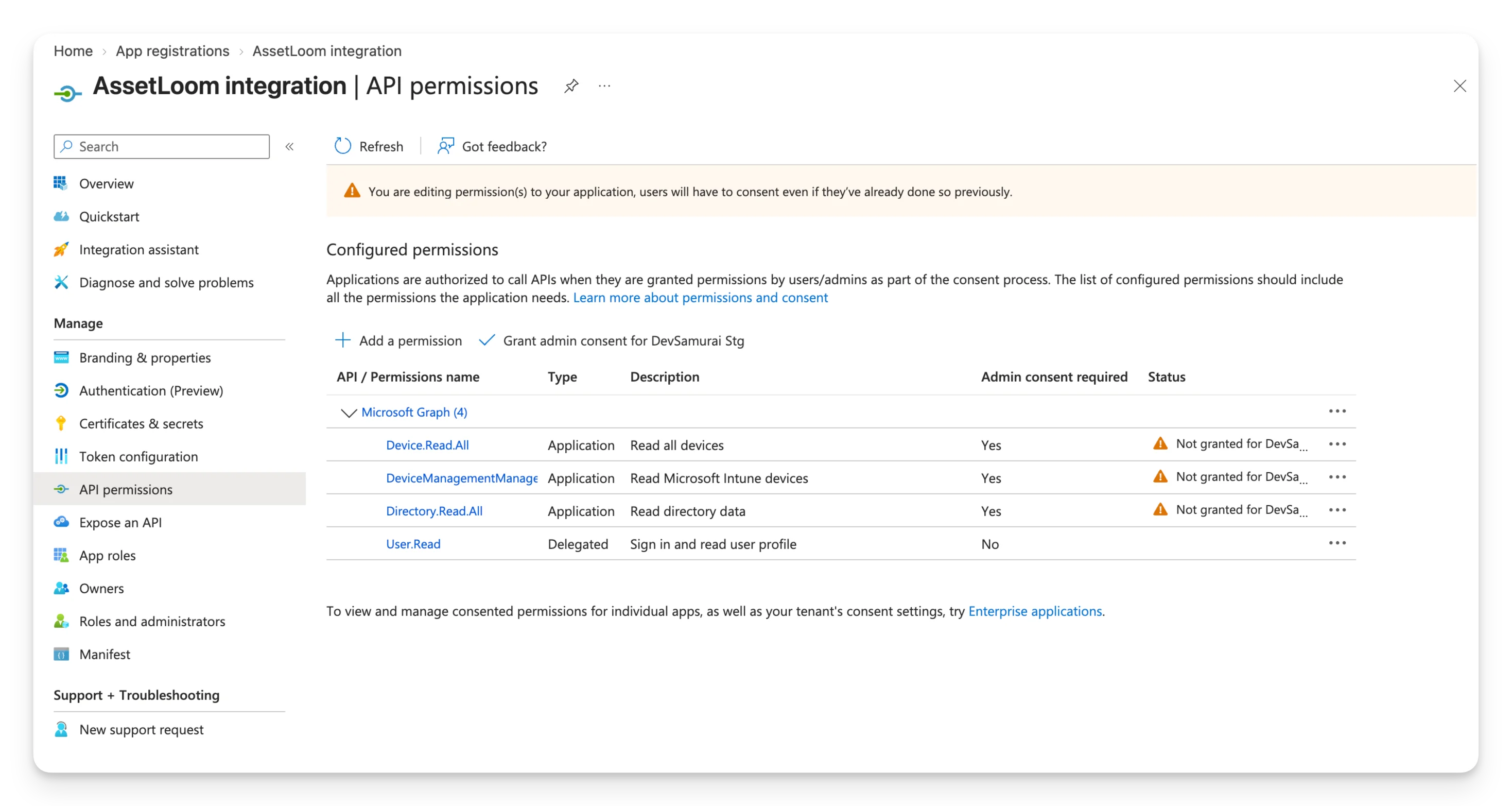Click the Expose an API cloud icon
This screenshot has width=1512, height=806.
click(x=61, y=522)
